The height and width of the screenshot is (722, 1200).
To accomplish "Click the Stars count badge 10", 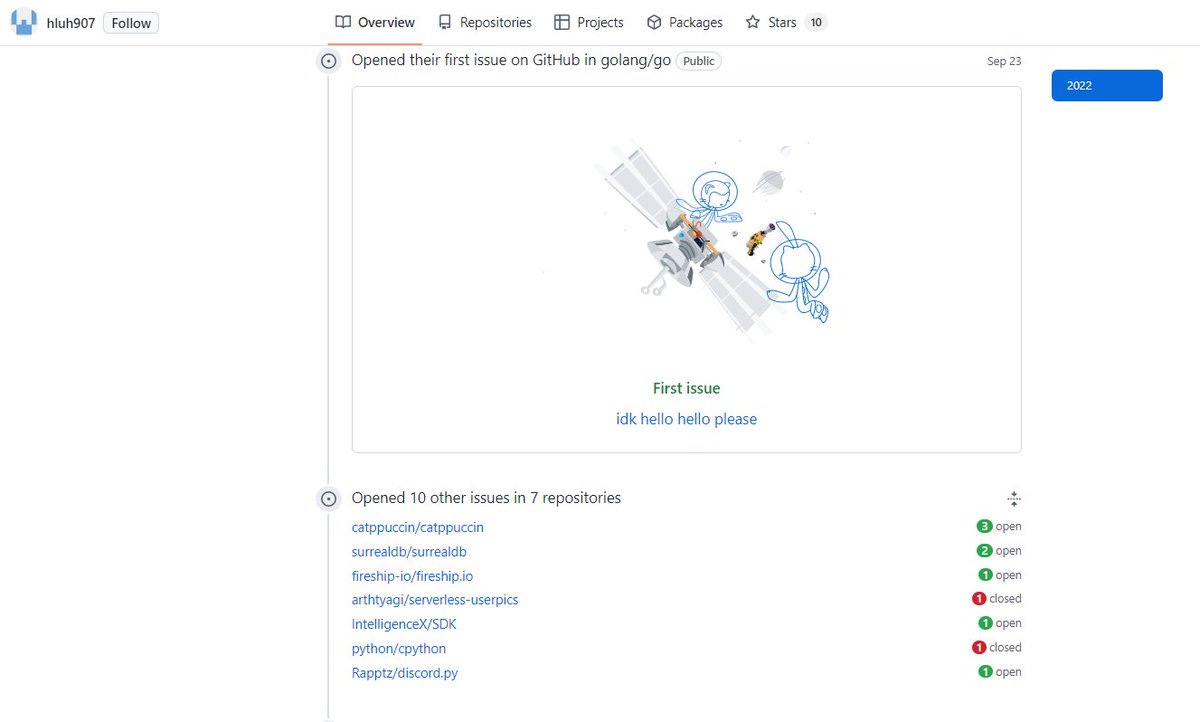I will click(816, 22).
